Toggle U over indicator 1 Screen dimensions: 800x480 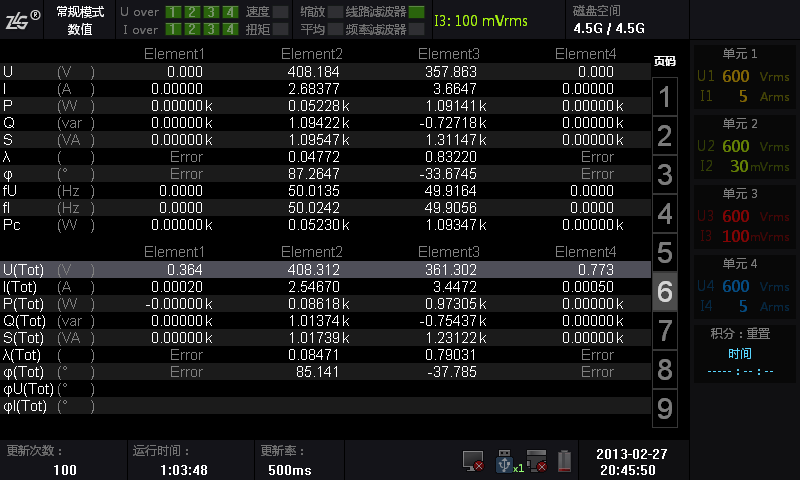point(173,12)
